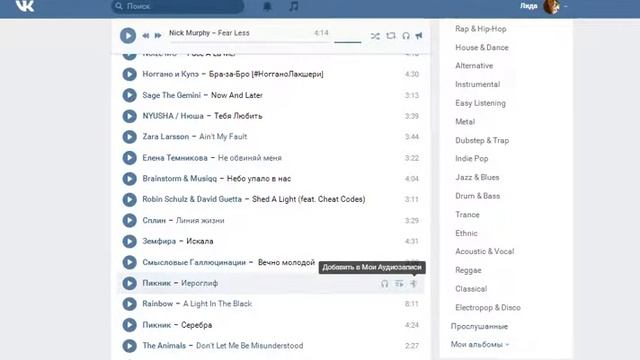640x360 pixels.
Task: Play Пикник – Серебра track
Action: click(129, 325)
